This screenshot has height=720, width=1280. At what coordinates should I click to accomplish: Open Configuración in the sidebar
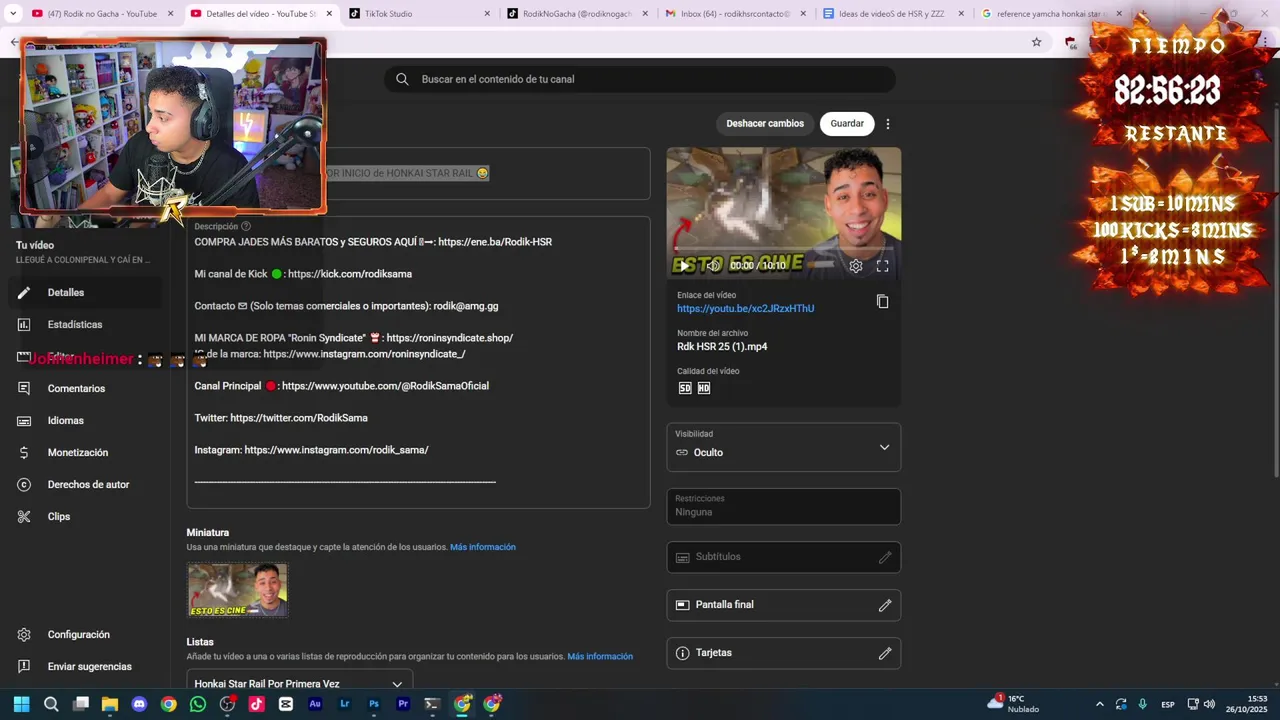(78, 634)
